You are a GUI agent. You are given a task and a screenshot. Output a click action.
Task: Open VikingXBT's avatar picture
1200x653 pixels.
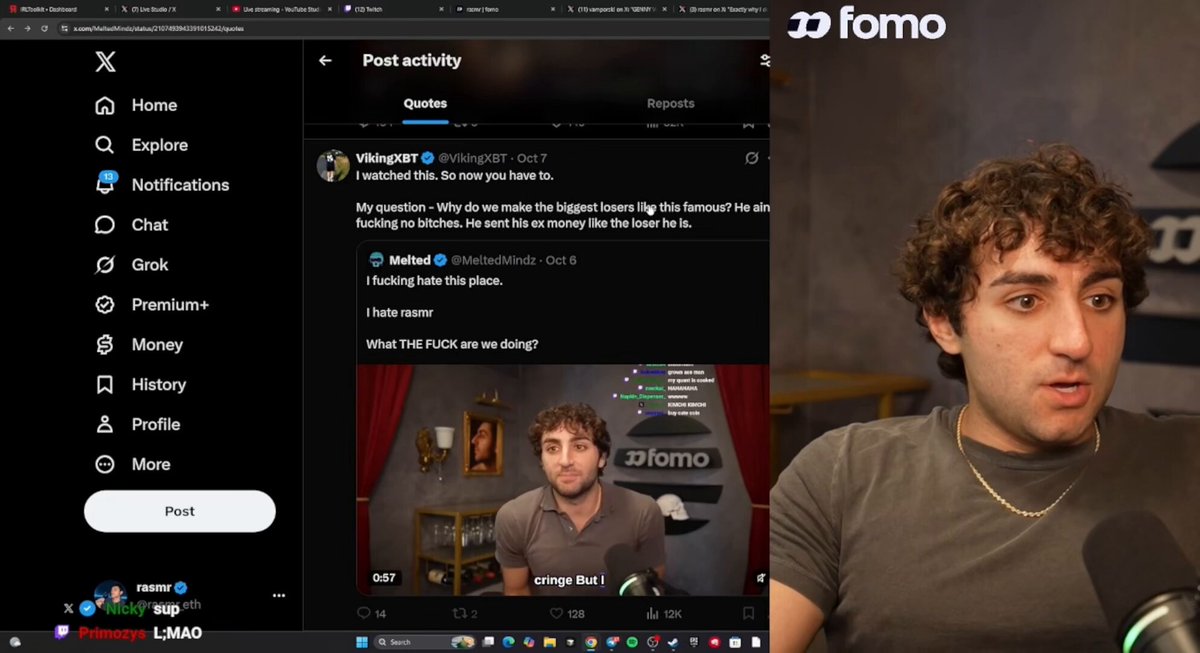click(x=333, y=166)
